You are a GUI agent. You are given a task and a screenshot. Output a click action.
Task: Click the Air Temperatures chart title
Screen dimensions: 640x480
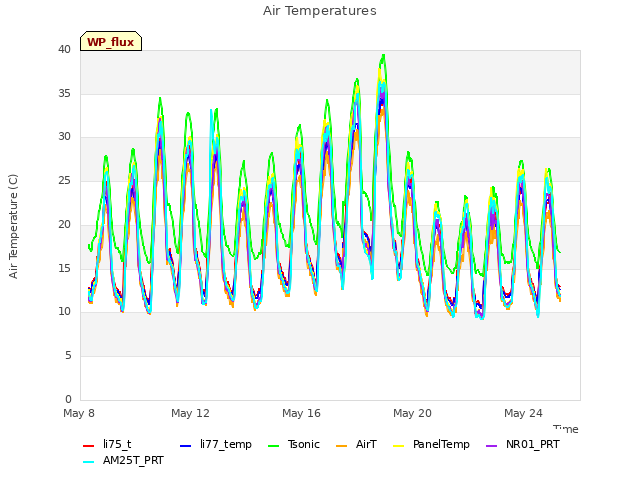tap(320, 11)
